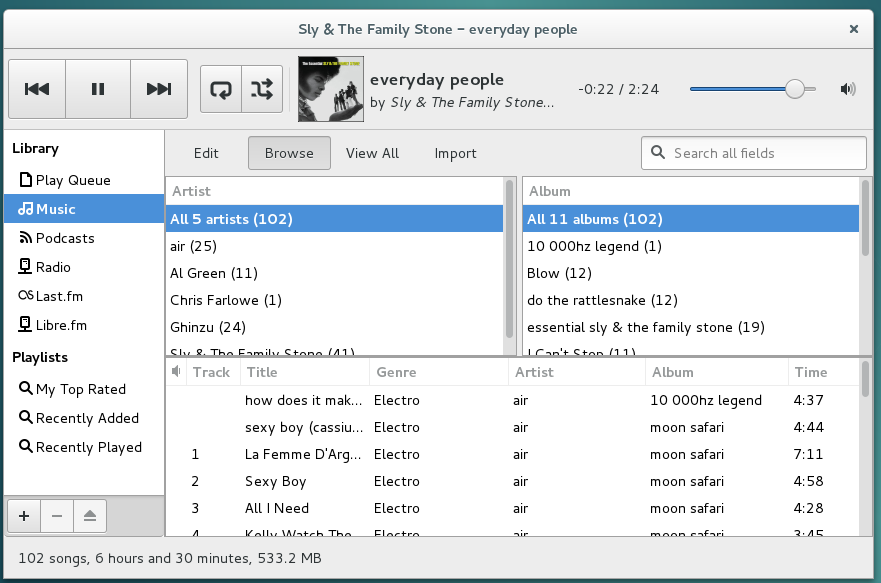Adjust the playback position slider
This screenshot has width=881, height=583.
752,89
